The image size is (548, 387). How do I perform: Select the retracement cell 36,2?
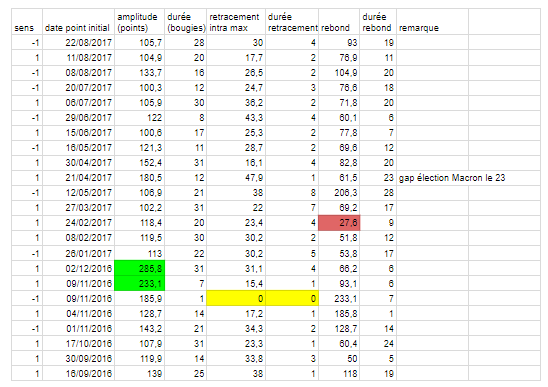[x=236, y=103]
